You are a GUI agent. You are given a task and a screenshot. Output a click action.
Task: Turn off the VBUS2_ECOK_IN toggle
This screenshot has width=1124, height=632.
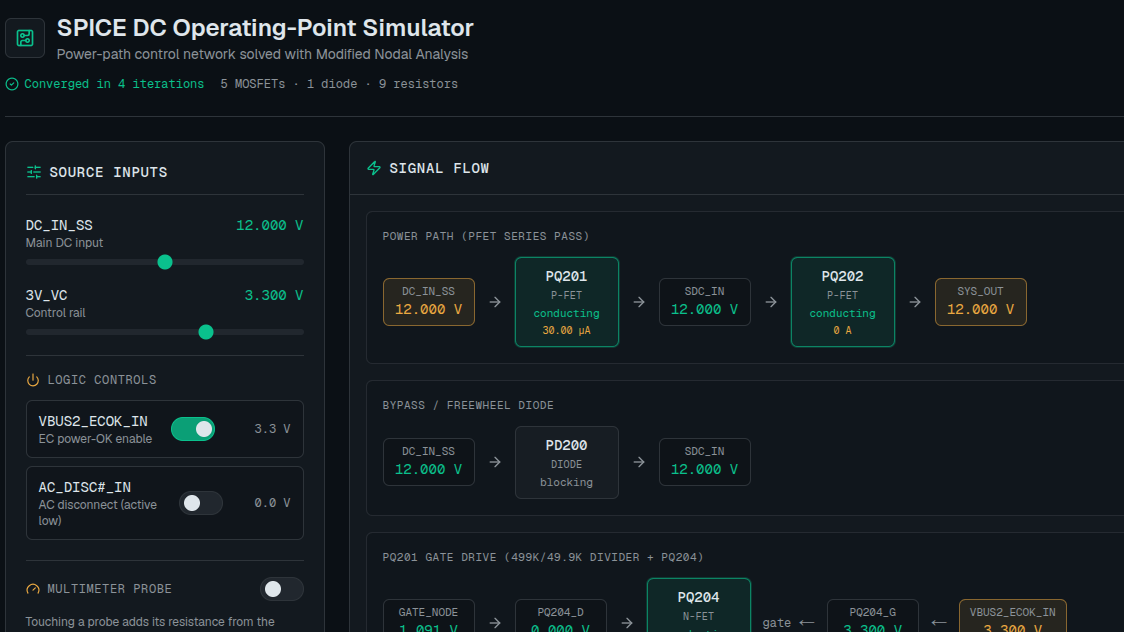[193, 429]
